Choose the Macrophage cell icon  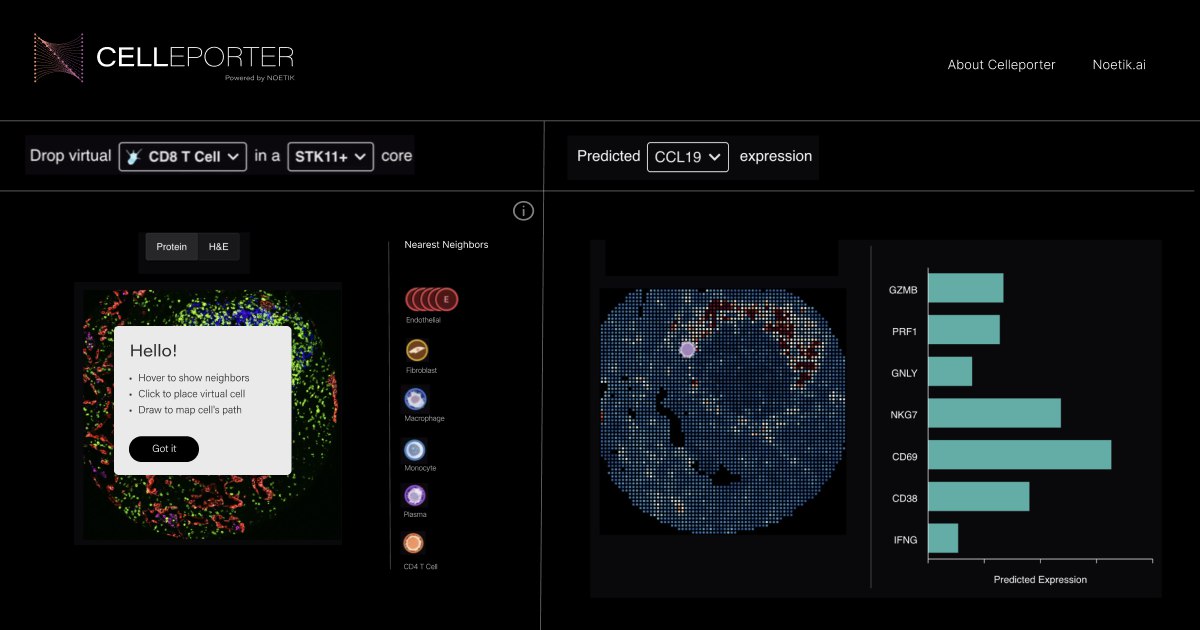(x=415, y=399)
